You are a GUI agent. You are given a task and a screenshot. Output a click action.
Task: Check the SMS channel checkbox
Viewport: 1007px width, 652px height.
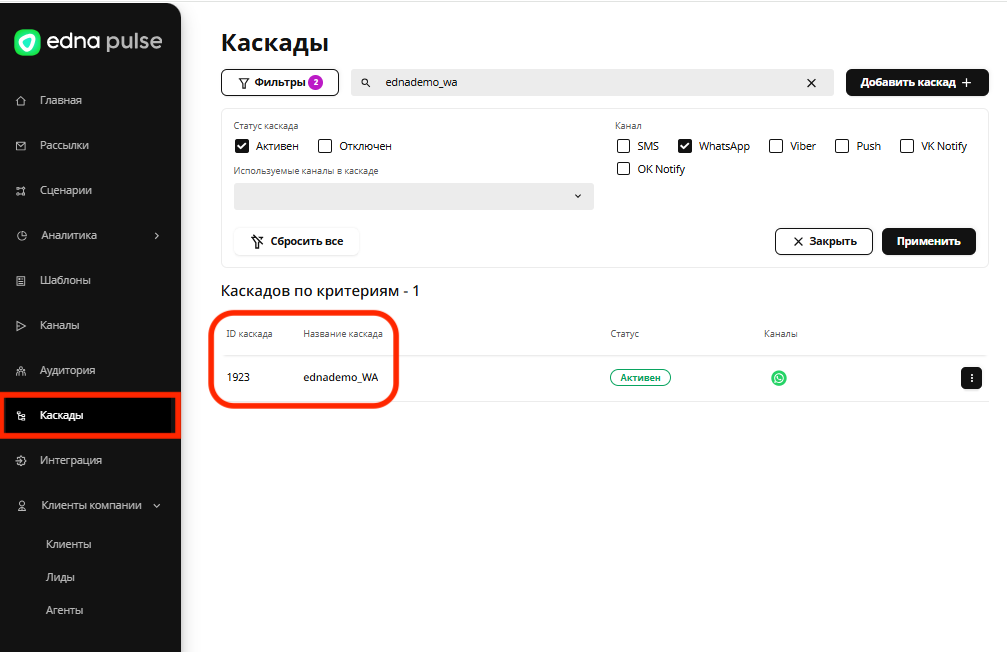623,146
